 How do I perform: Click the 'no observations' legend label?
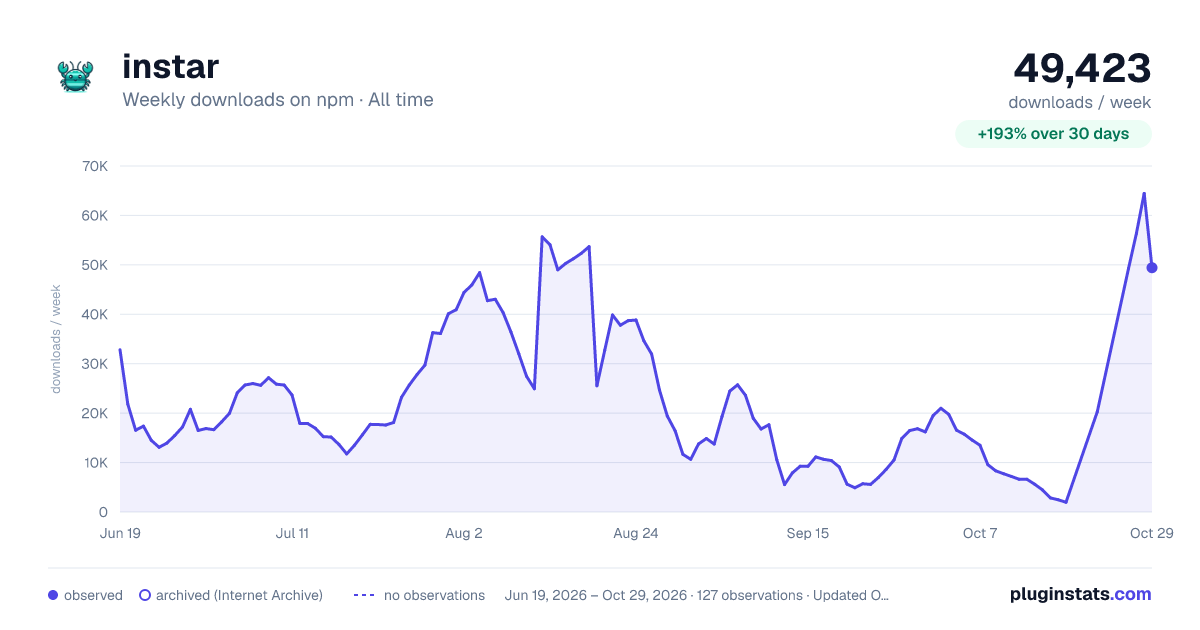tap(434, 595)
